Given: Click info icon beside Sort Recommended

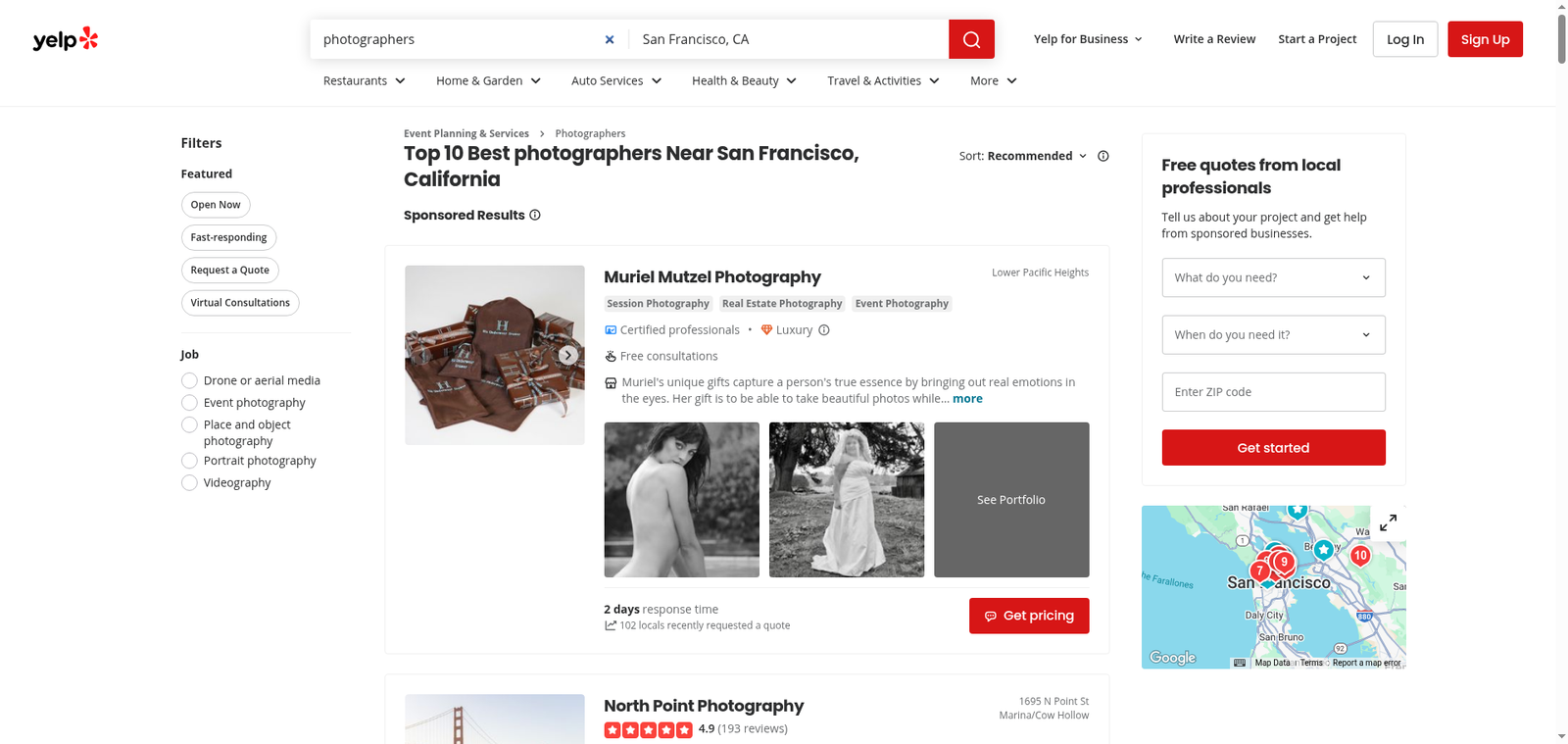Looking at the screenshot, I should point(1103,156).
